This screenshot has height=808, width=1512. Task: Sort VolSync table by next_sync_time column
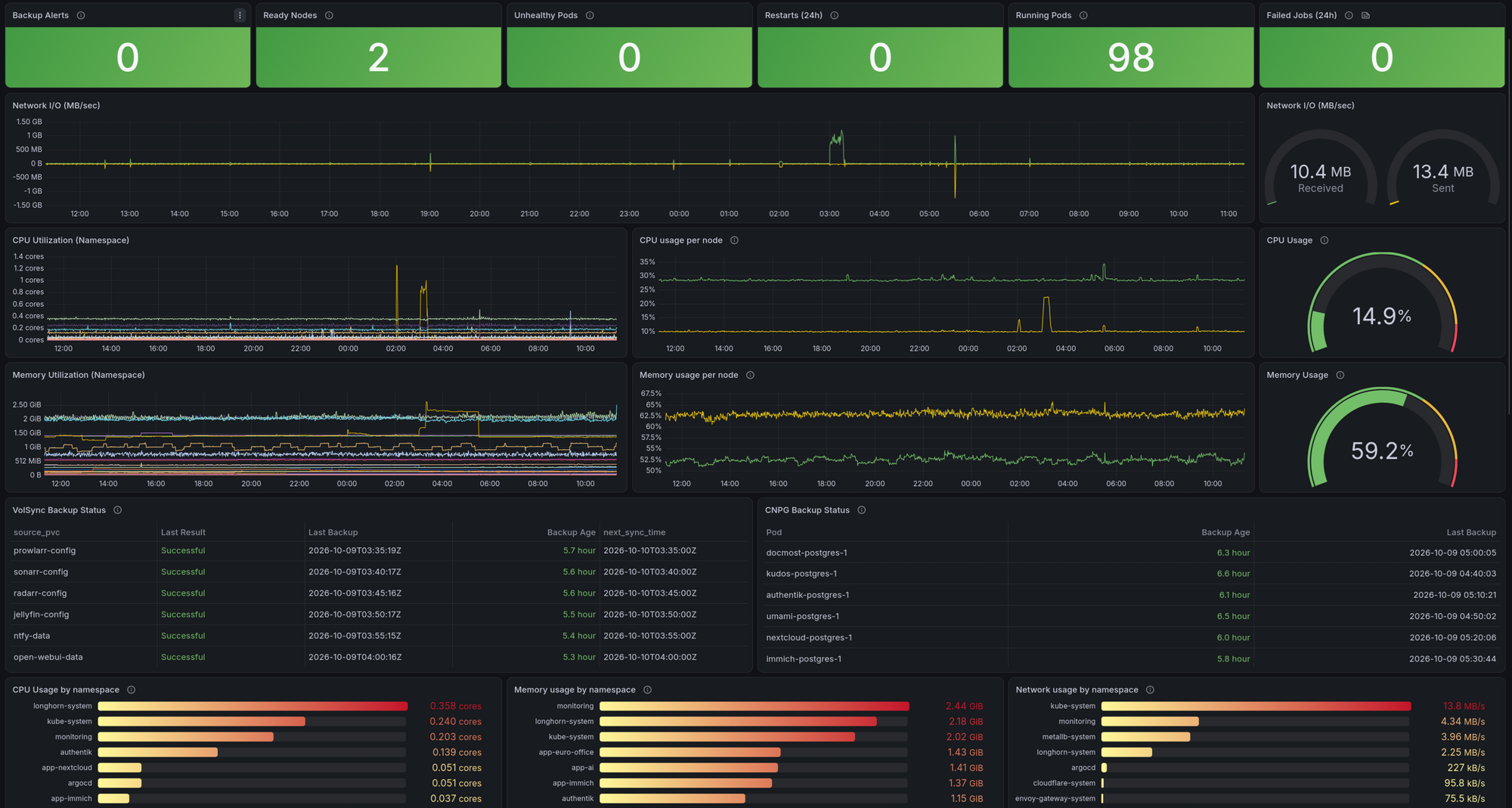634,532
